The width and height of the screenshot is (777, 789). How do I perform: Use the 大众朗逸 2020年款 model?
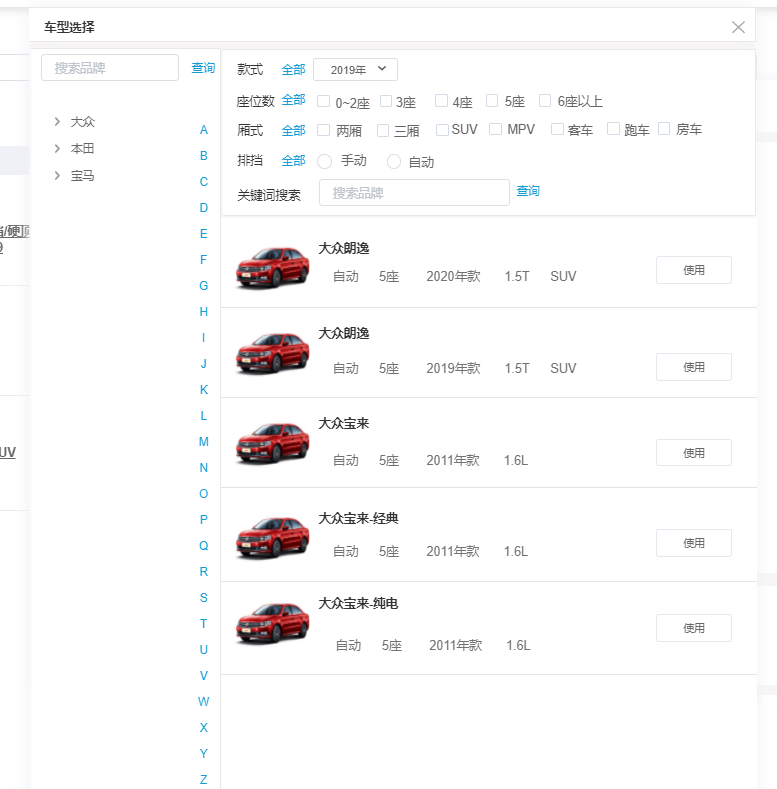(x=693, y=270)
